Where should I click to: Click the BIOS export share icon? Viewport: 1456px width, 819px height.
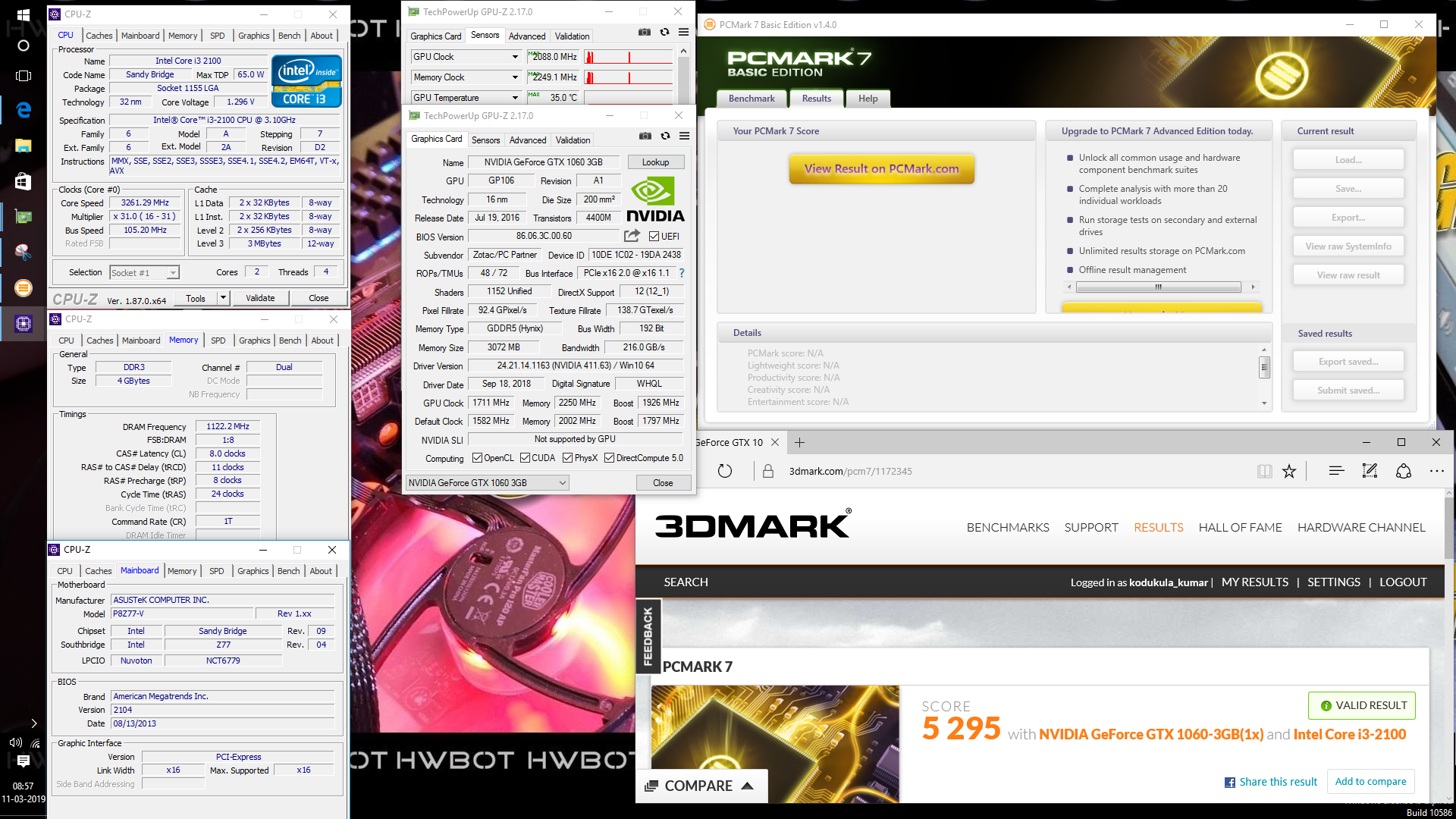coord(632,236)
